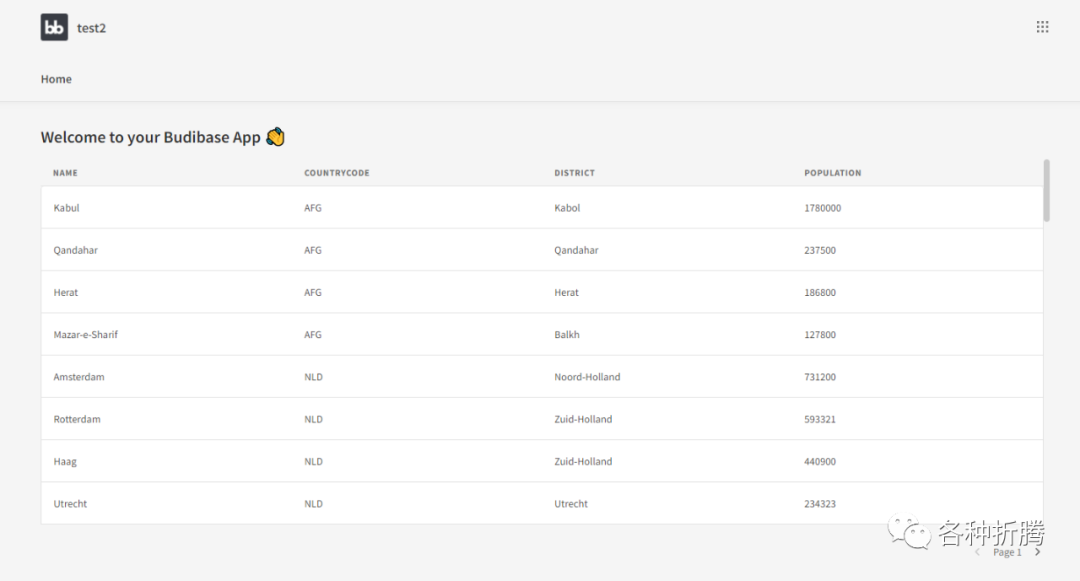This screenshot has width=1080, height=581.
Task: Click the NLD code in Amsterdam row
Action: tap(313, 377)
